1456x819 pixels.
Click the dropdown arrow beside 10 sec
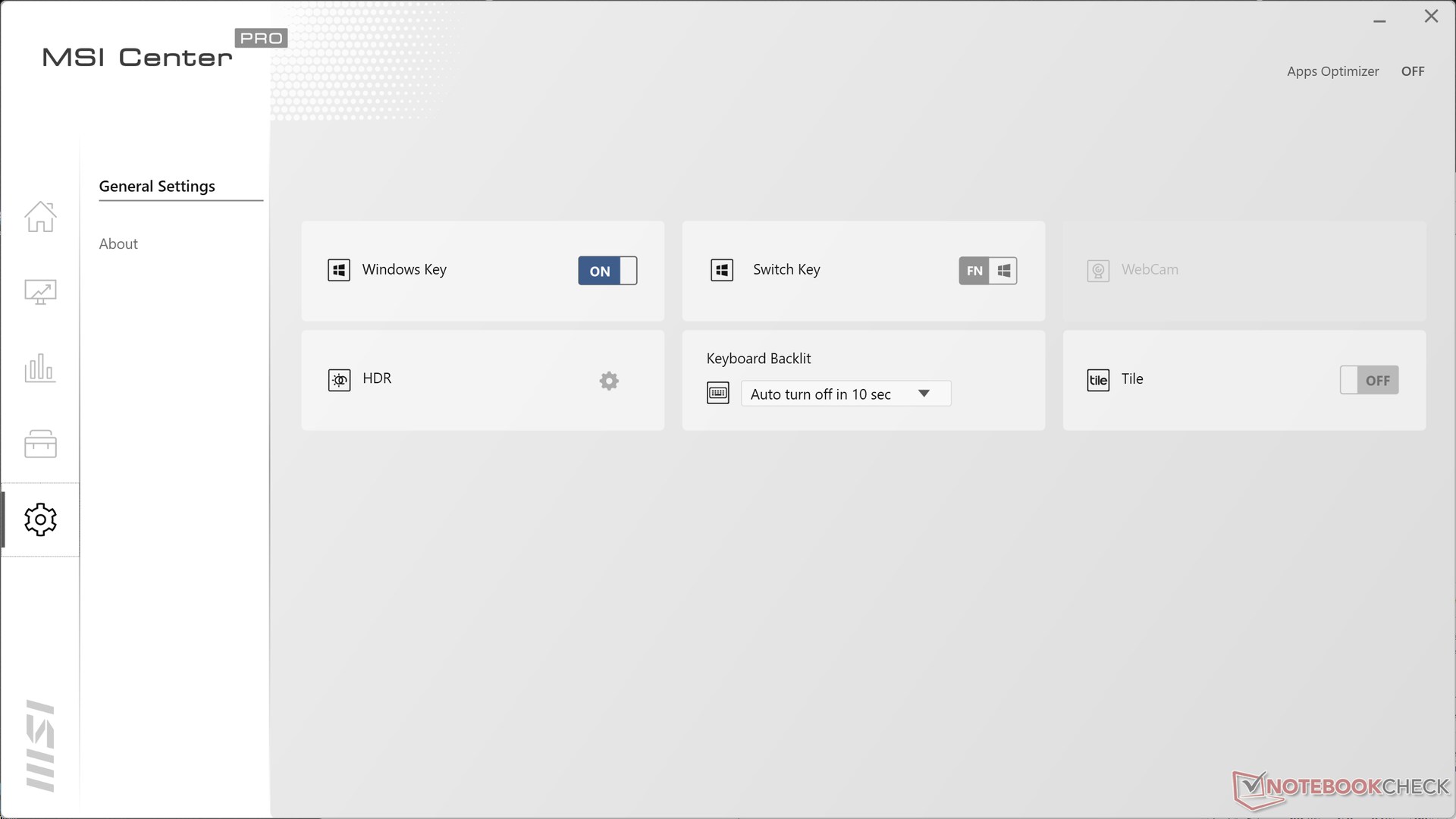[924, 394]
